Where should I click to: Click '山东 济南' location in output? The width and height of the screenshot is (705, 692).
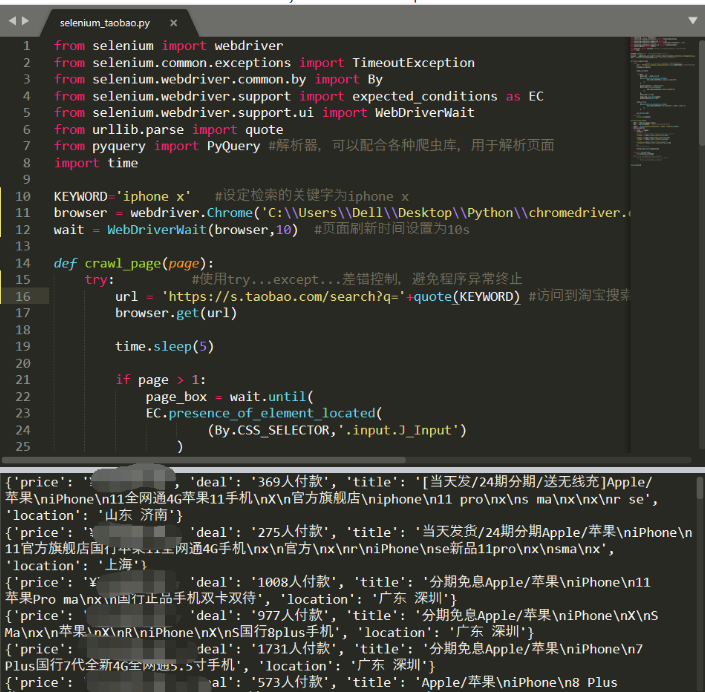point(136,515)
